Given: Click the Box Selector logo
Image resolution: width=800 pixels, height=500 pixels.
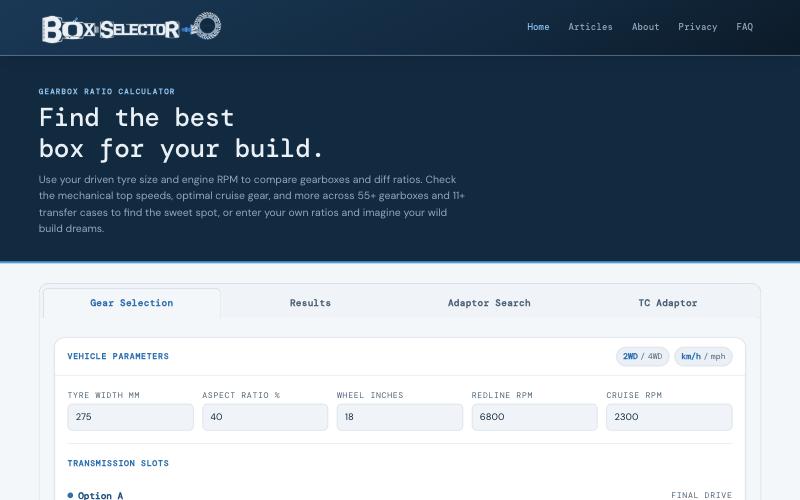Looking at the screenshot, I should 131,27.
